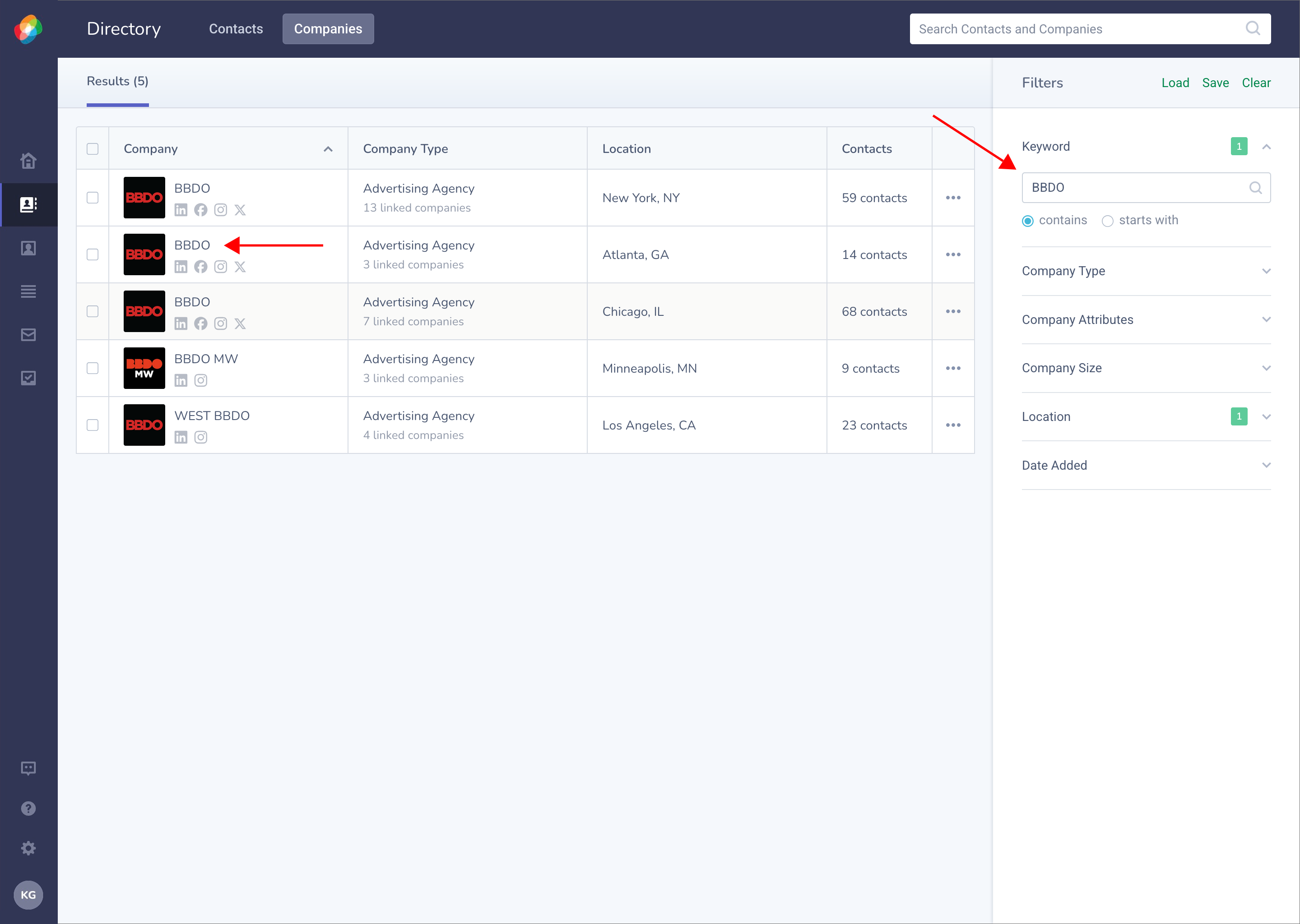1300x924 pixels.
Task: Open the mail envelope icon in the sidebar
Action: (x=28, y=335)
